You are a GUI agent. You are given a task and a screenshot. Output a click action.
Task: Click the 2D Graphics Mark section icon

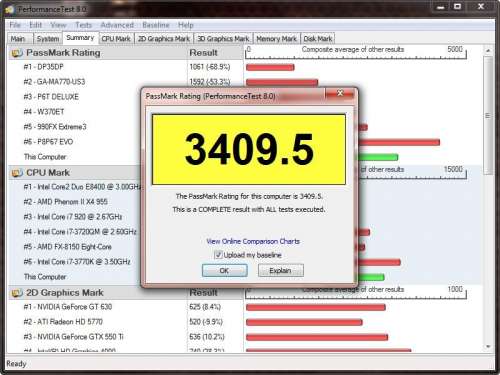click(x=16, y=293)
